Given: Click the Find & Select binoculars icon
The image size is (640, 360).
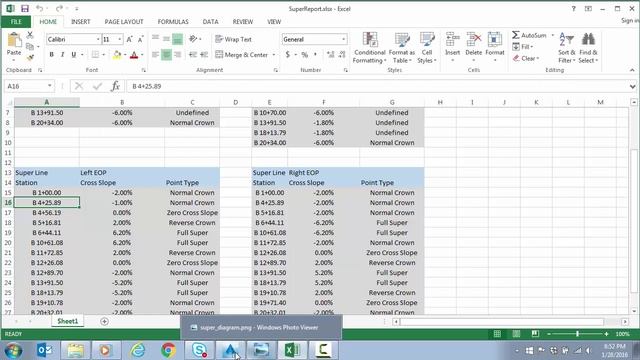Looking at the screenshot, I should [x=588, y=39].
